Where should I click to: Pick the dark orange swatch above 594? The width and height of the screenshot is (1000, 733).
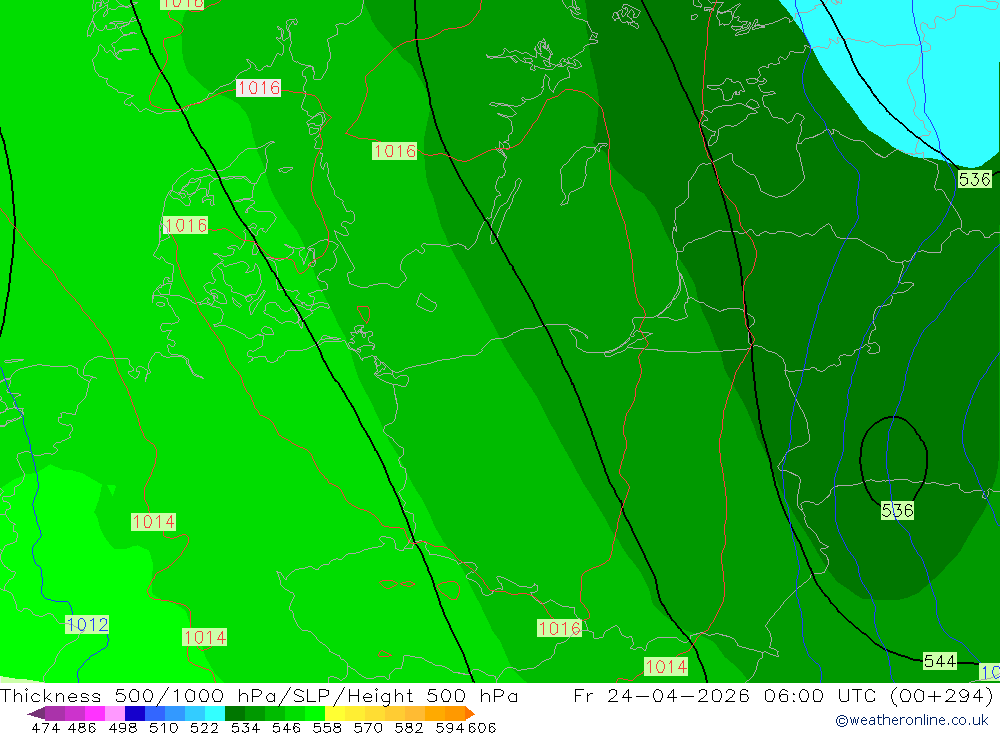pyautogui.click(x=455, y=713)
